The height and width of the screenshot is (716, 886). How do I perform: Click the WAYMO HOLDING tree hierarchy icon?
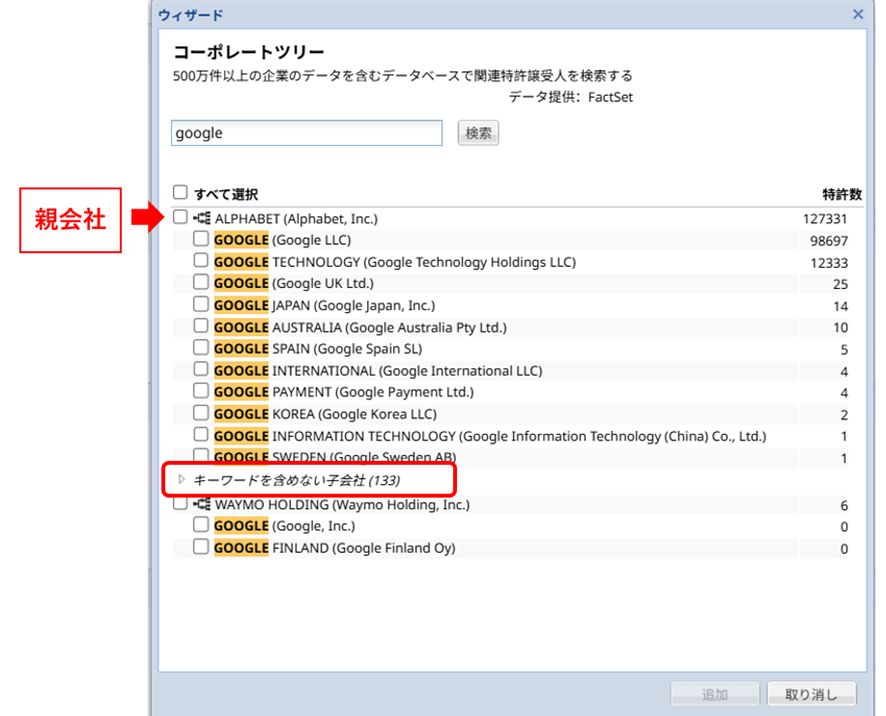(202, 504)
